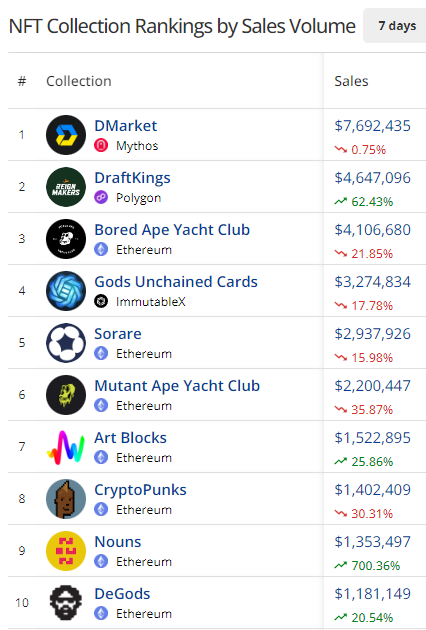The image size is (426, 630).
Task: Select the 7 days time range button
Action: 396,26
